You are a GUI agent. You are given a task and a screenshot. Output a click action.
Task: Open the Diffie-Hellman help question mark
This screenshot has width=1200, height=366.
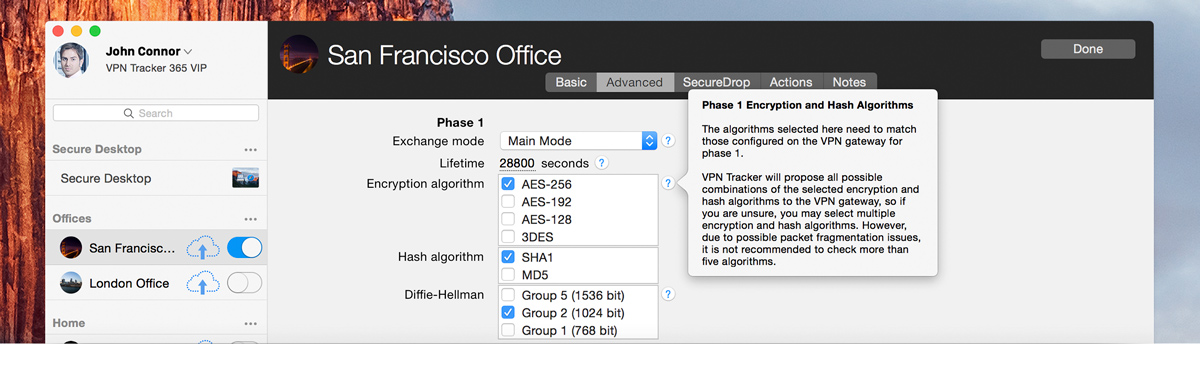click(668, 295)
